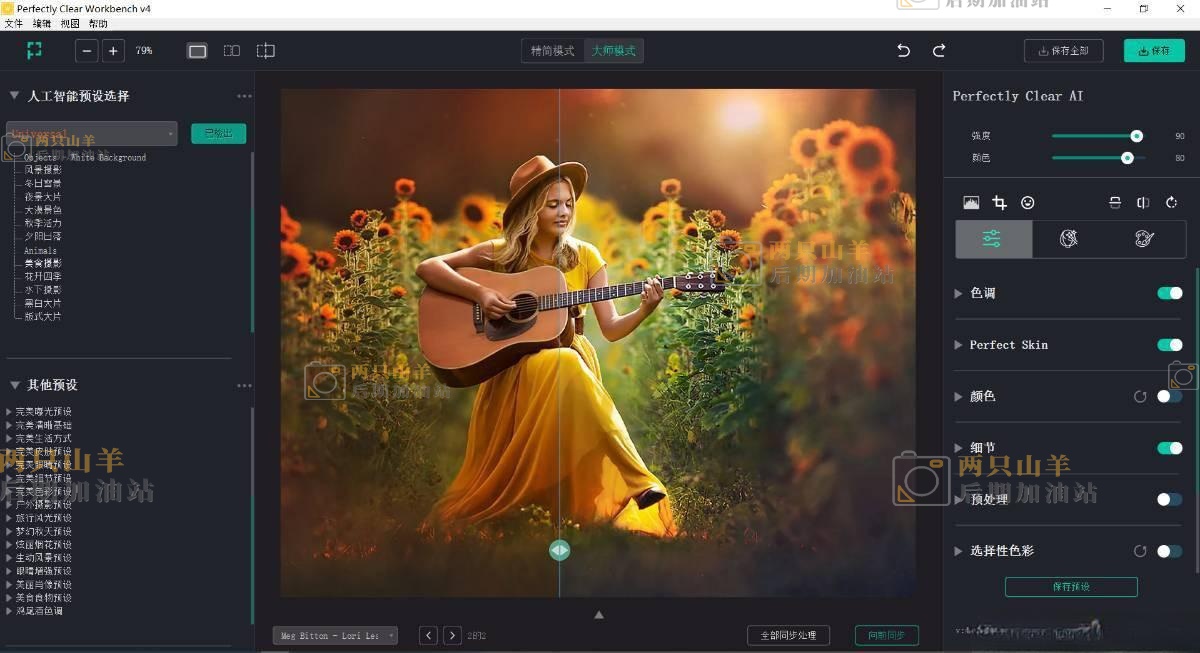
Task: Click the 强度 slider handle
Action: (x=1136, y=136)
